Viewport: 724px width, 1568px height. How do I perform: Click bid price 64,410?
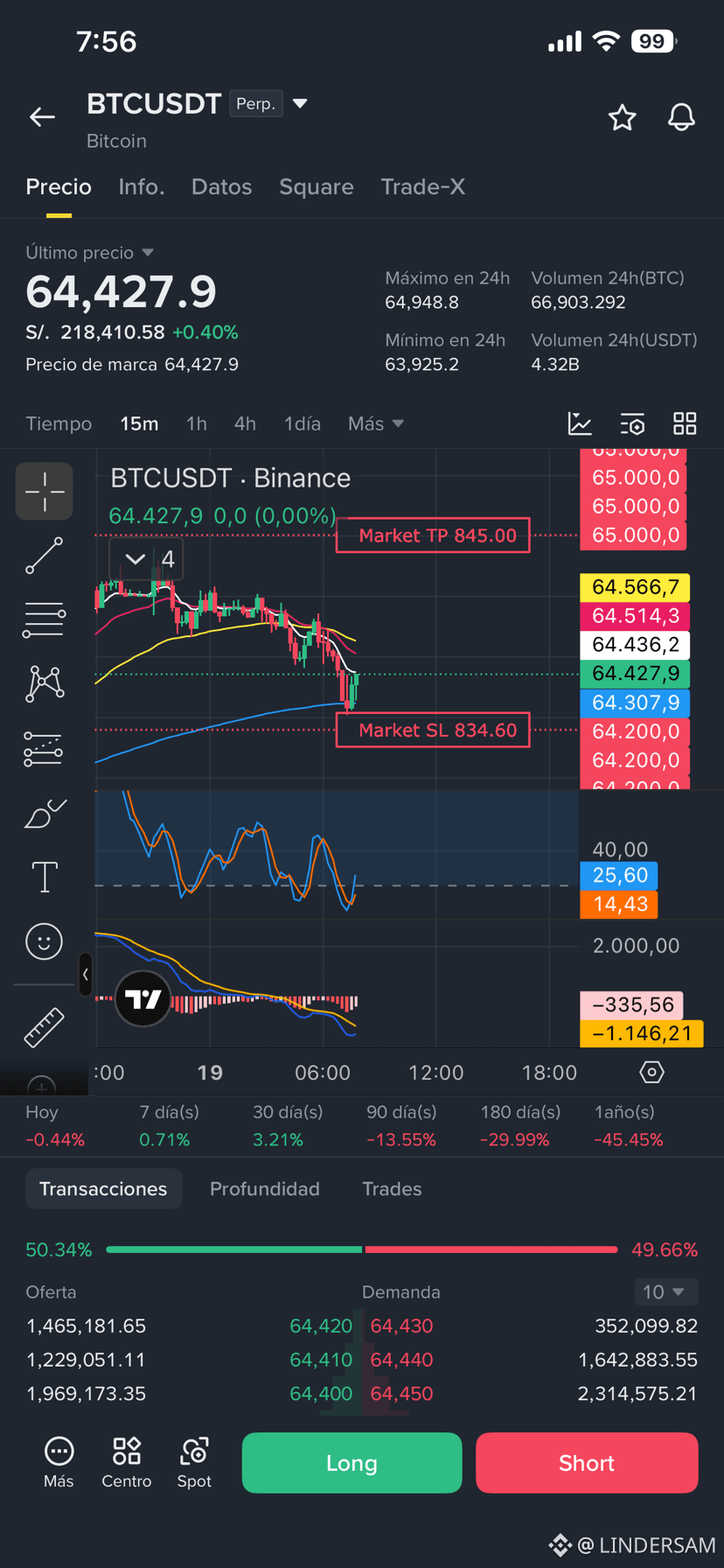point(321,1360)
